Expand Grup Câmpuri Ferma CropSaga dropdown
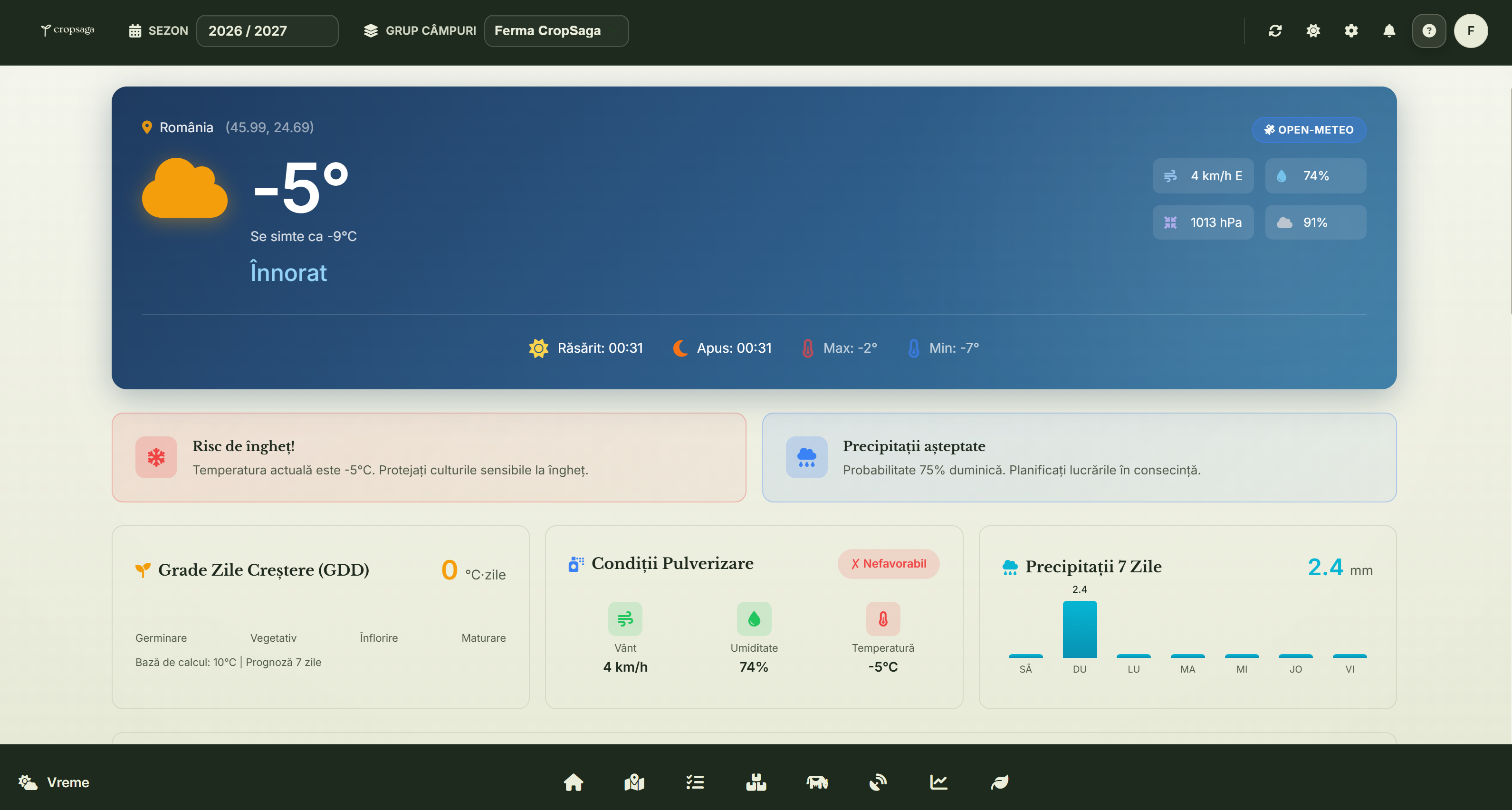Viewport: 1512px width, 810px height. [556, 30]
